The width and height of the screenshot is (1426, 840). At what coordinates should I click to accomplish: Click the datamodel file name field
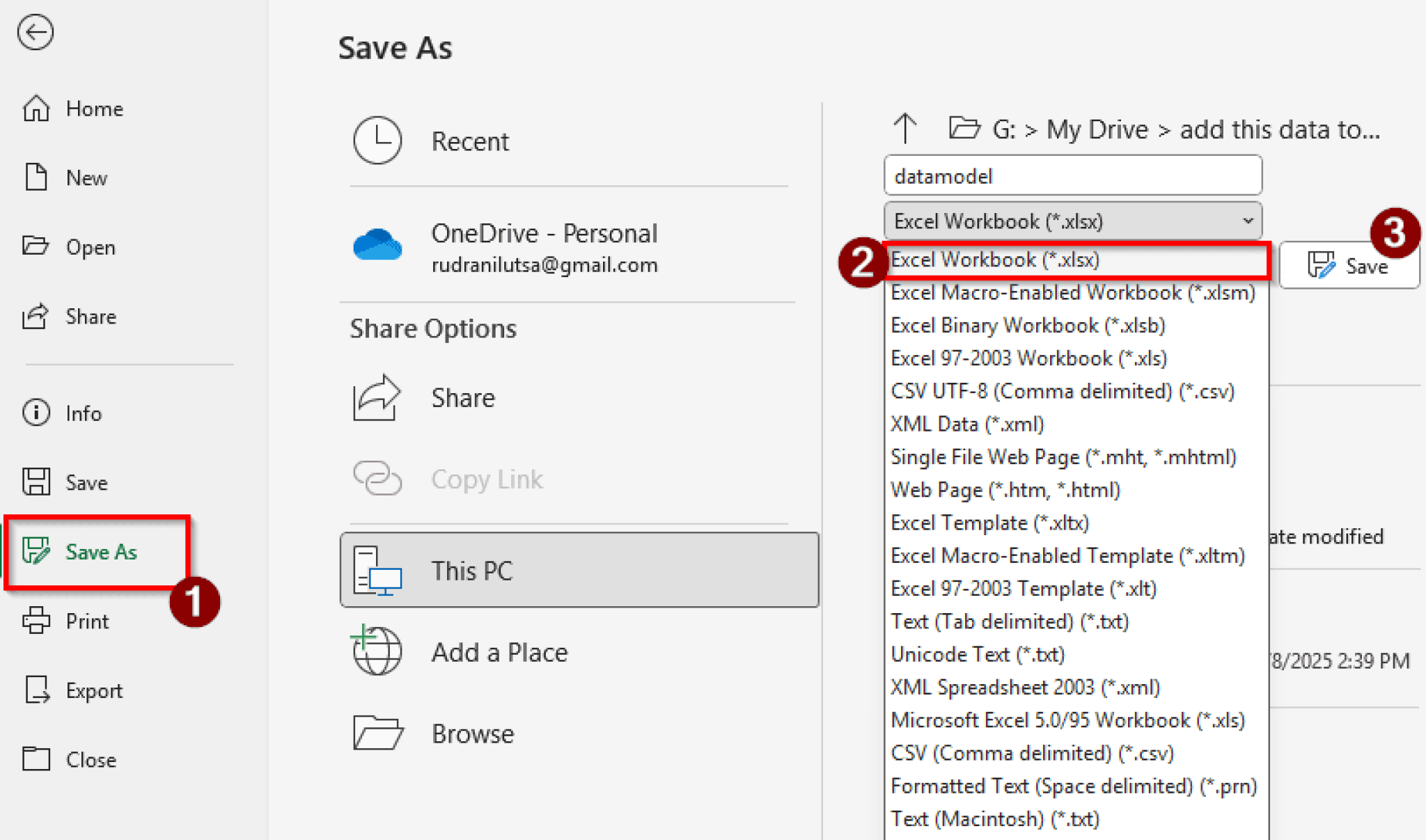(x=1072, y=175)
